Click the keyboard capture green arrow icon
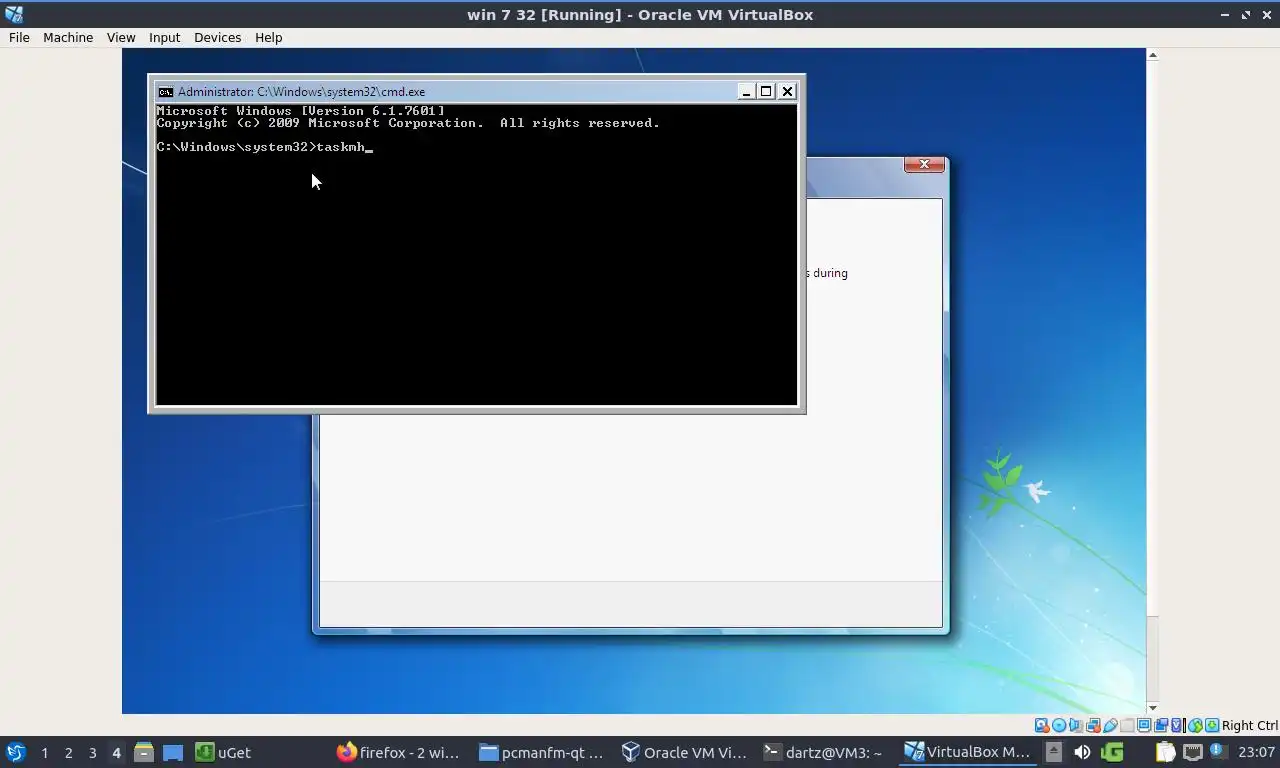This screenshot has width=1280, height=768. (x=1212, y=725)
